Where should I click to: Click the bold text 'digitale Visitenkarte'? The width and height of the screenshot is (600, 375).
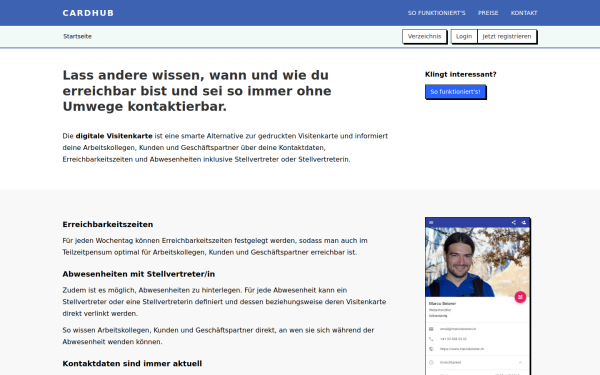click(114, 136)
